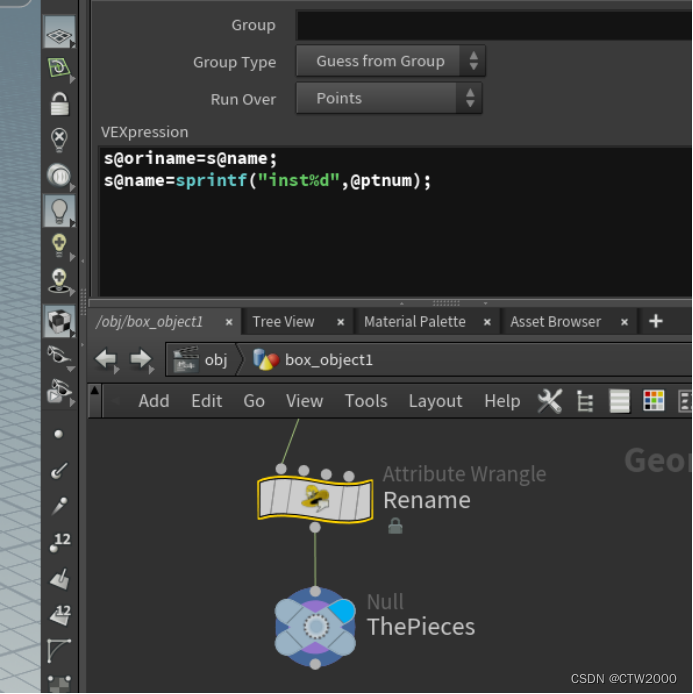Enable high quality lighting with shadows icon
This screenshot has height=694, width=693.
coord(59,281)
